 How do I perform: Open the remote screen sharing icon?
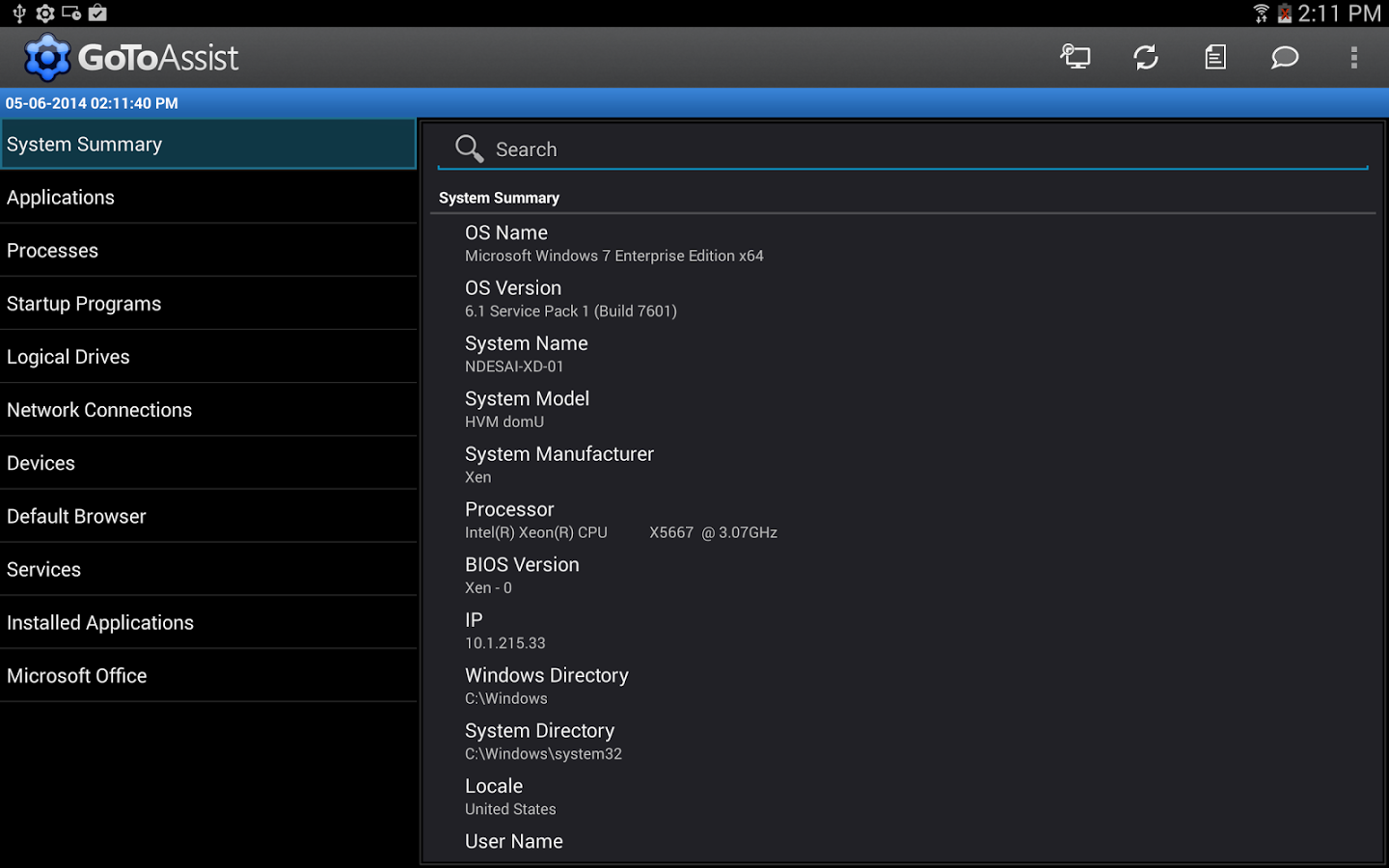point(1076,57)
